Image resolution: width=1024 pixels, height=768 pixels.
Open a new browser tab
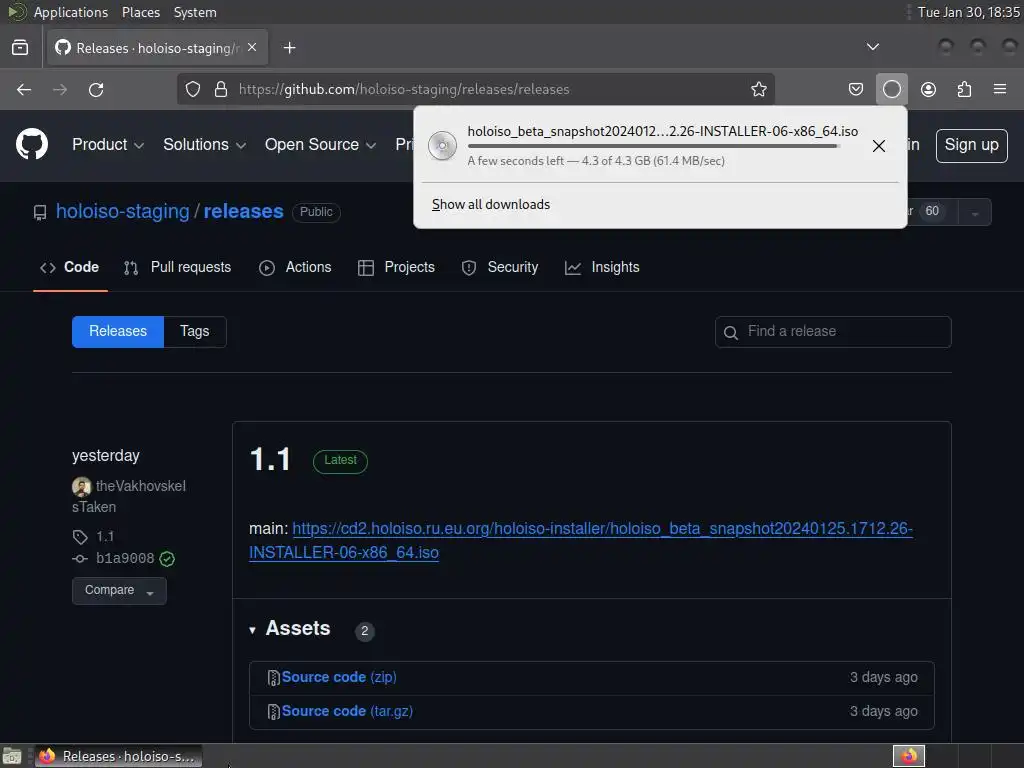pyautogui.click(x=289, y=48)
